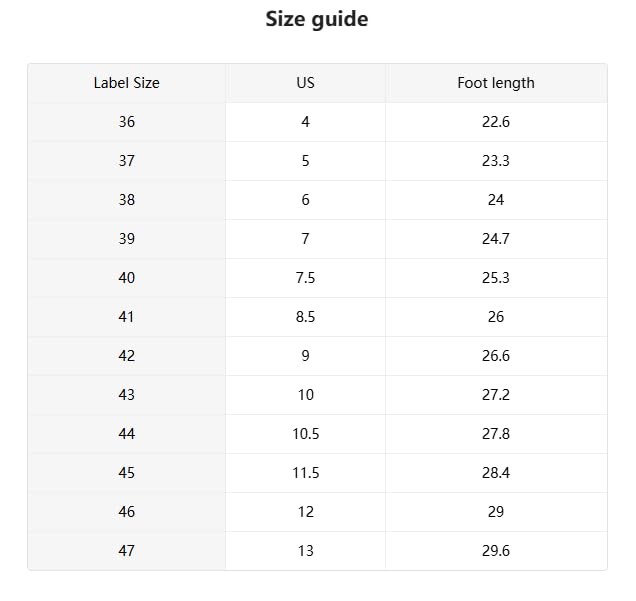The width and height of the screenshot is (636, 601).
Task: Select label size 47 cell
Action: tap(127, 551)
